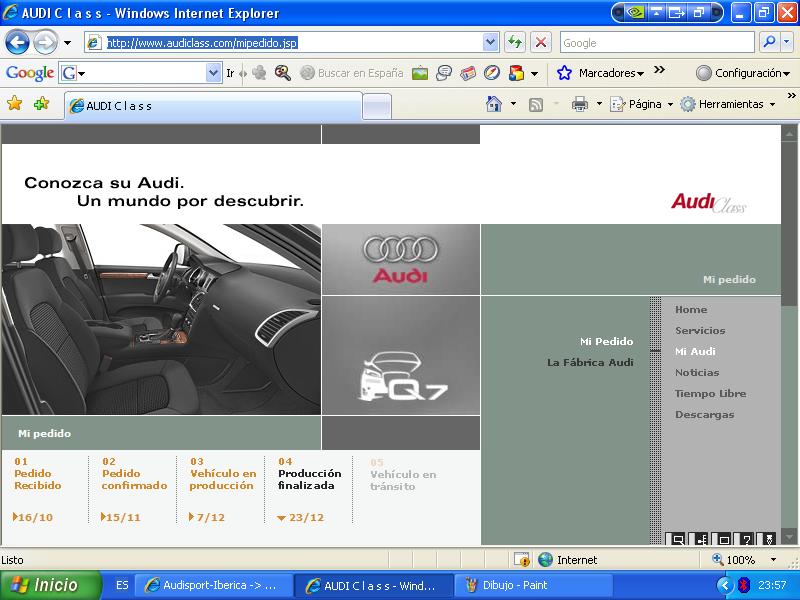Click the compass icon on Google toolbar
Screen dimensions: 800x600
coord(491,73)
